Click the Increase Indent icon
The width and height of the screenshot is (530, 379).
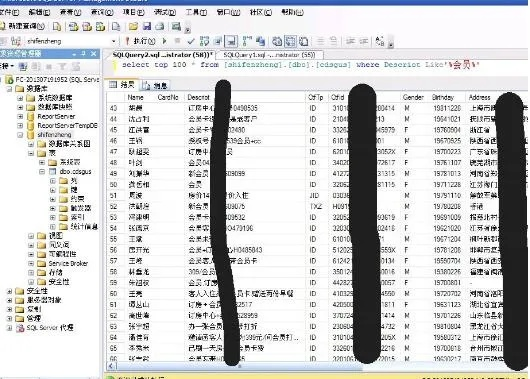363,41
